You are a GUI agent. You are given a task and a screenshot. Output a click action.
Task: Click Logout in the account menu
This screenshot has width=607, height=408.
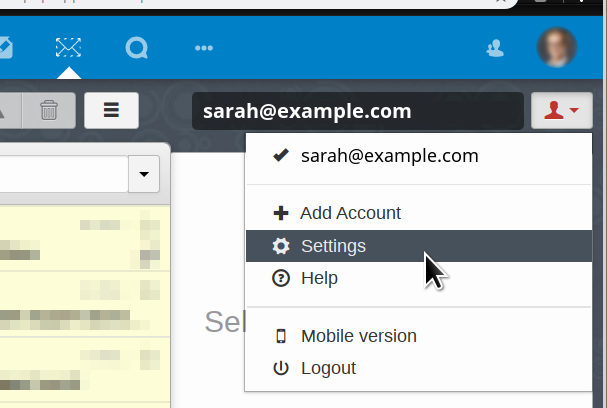tap(328, 368)
